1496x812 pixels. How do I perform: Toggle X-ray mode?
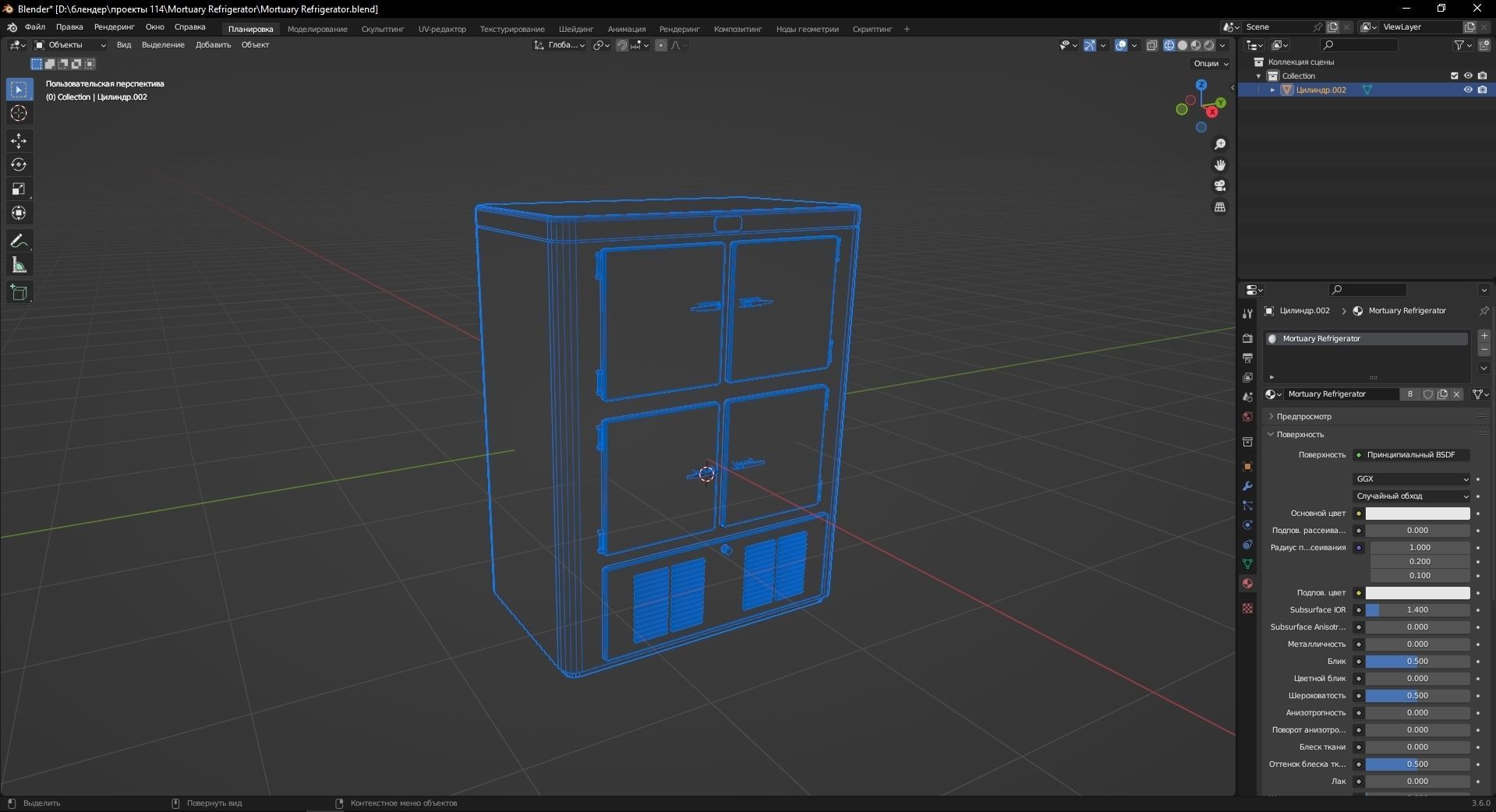click(1152, 45)
